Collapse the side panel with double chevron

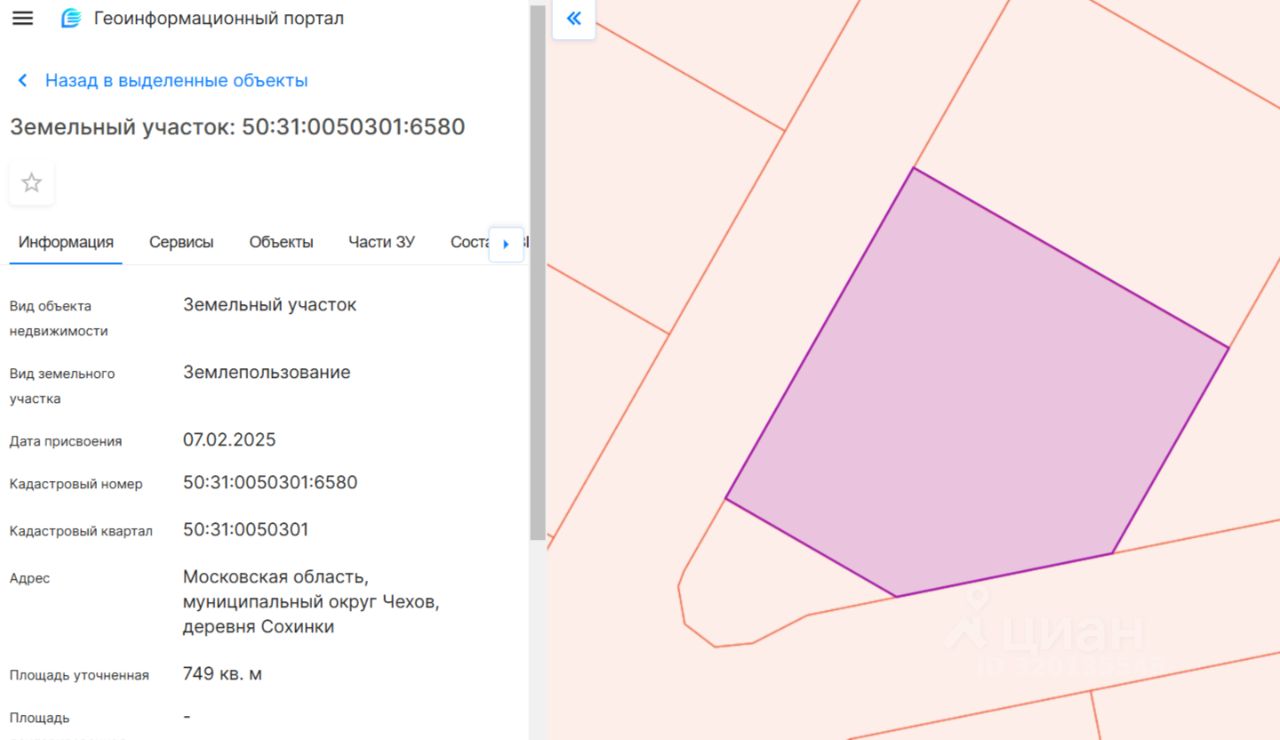[573, 19]
